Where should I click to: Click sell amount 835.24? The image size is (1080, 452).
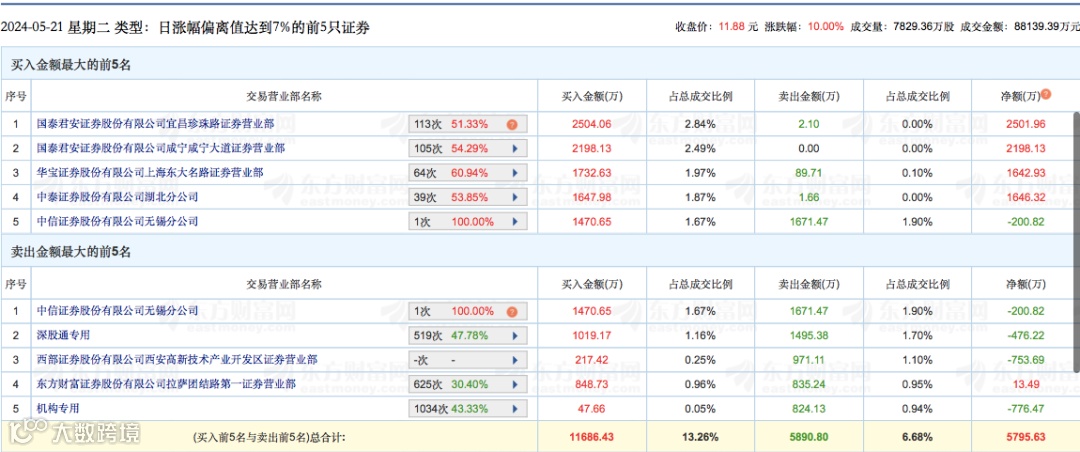point(810,384)
